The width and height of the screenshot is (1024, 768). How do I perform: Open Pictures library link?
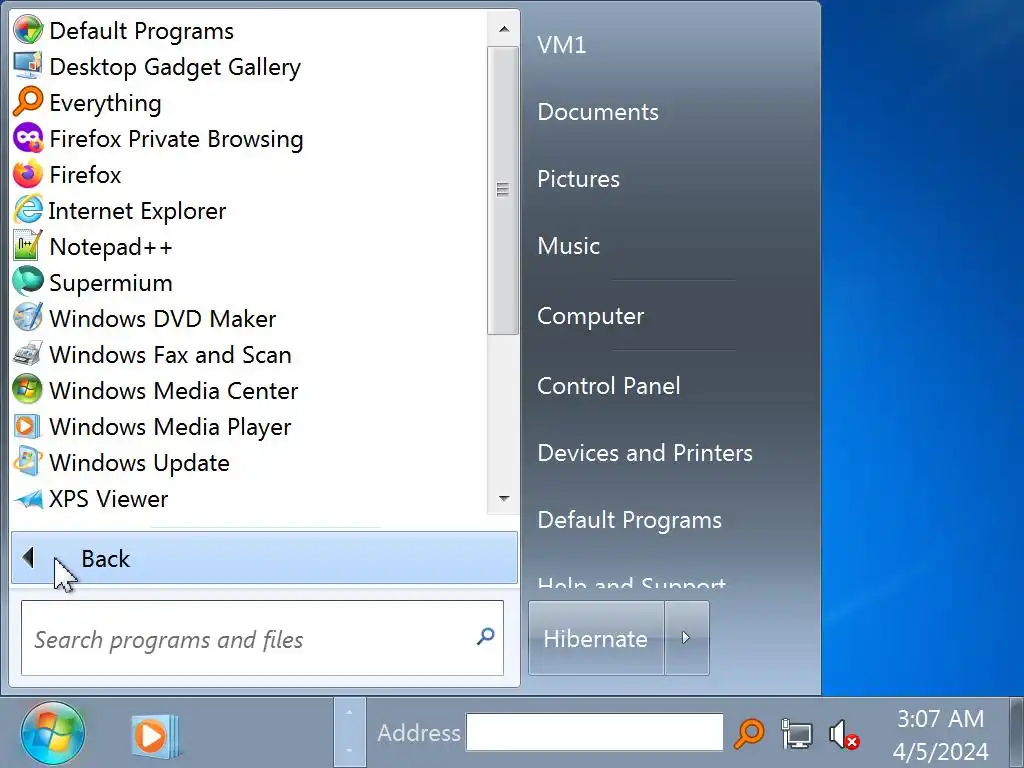[578, 179]
